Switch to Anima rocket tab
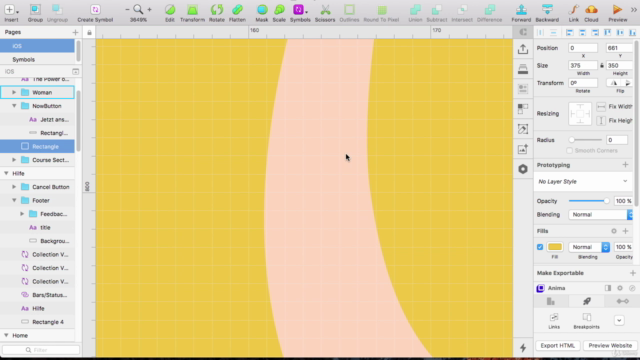 [587, 301]
